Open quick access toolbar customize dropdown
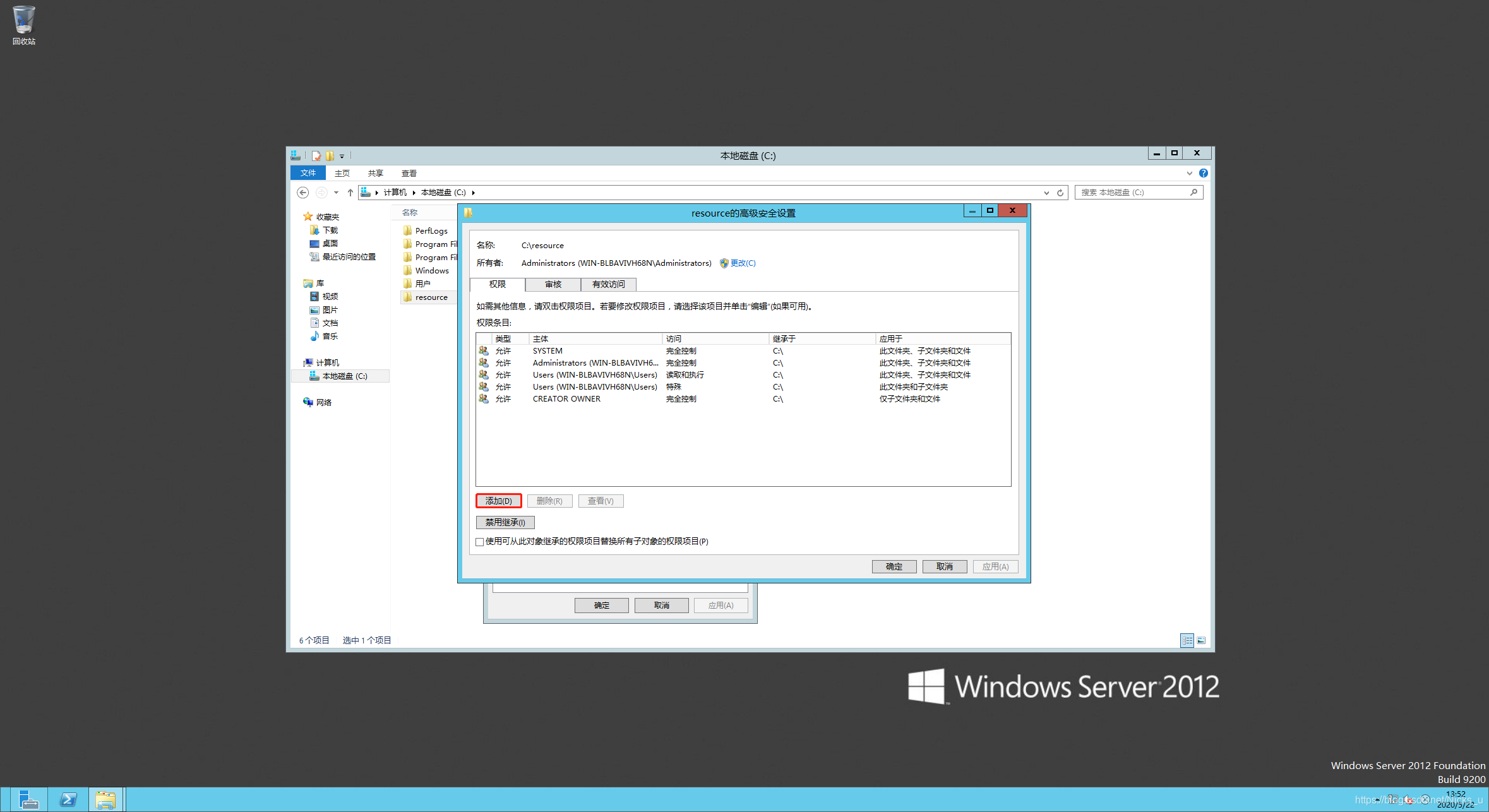Viewport: 1489px width, 812px height. [342, 156]
